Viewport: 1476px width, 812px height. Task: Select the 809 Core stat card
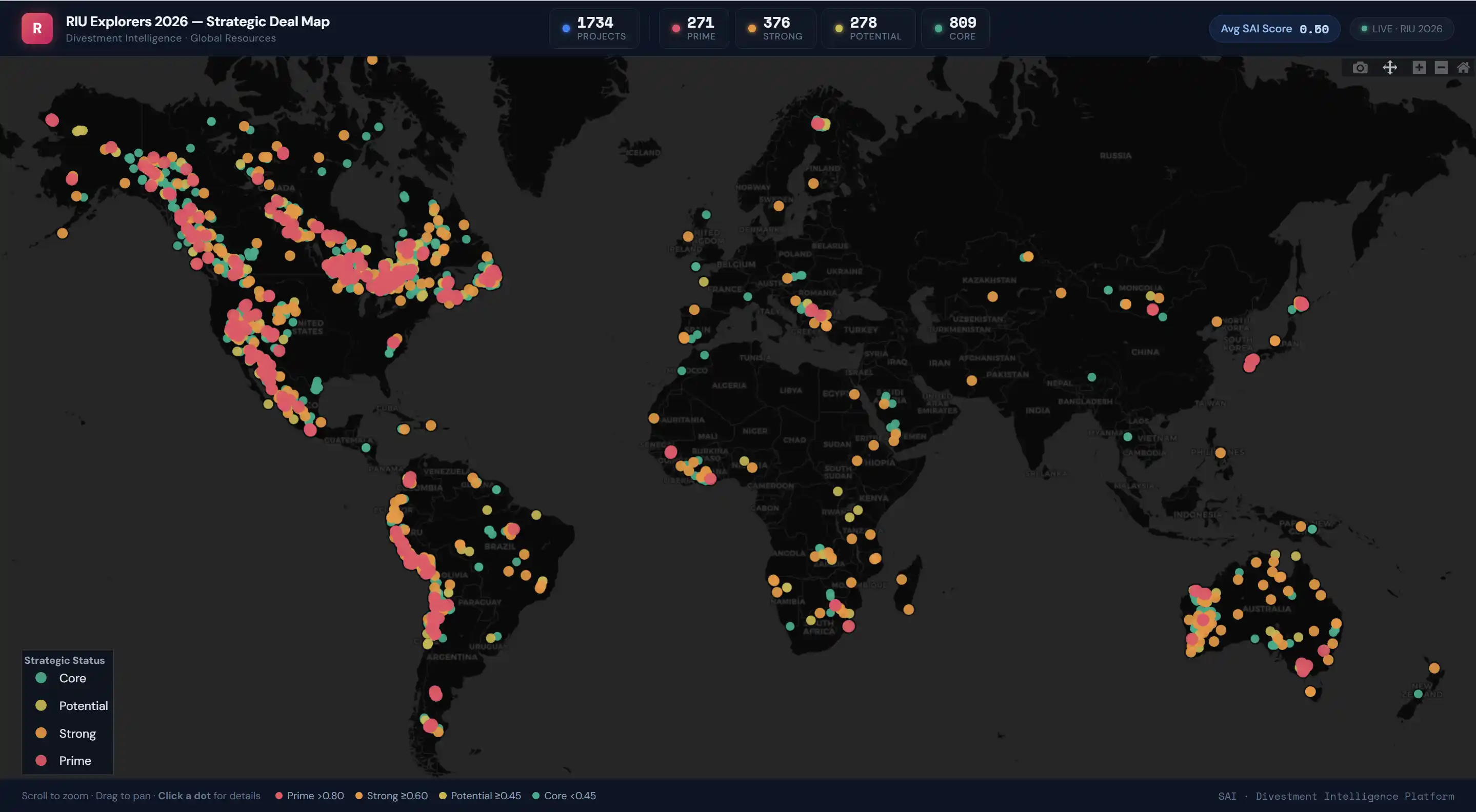click(x=955, y=29)
